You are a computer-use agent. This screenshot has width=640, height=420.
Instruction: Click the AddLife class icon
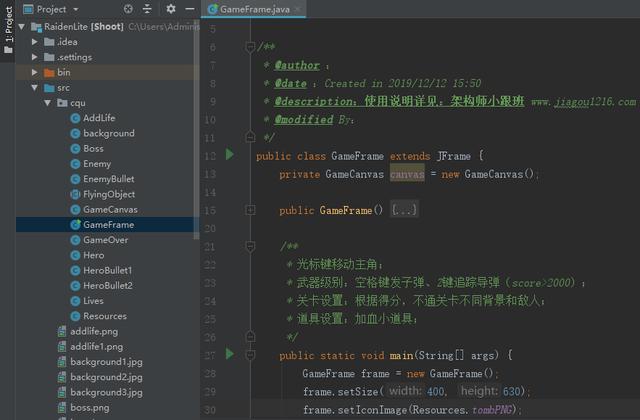tap(75, 118)
